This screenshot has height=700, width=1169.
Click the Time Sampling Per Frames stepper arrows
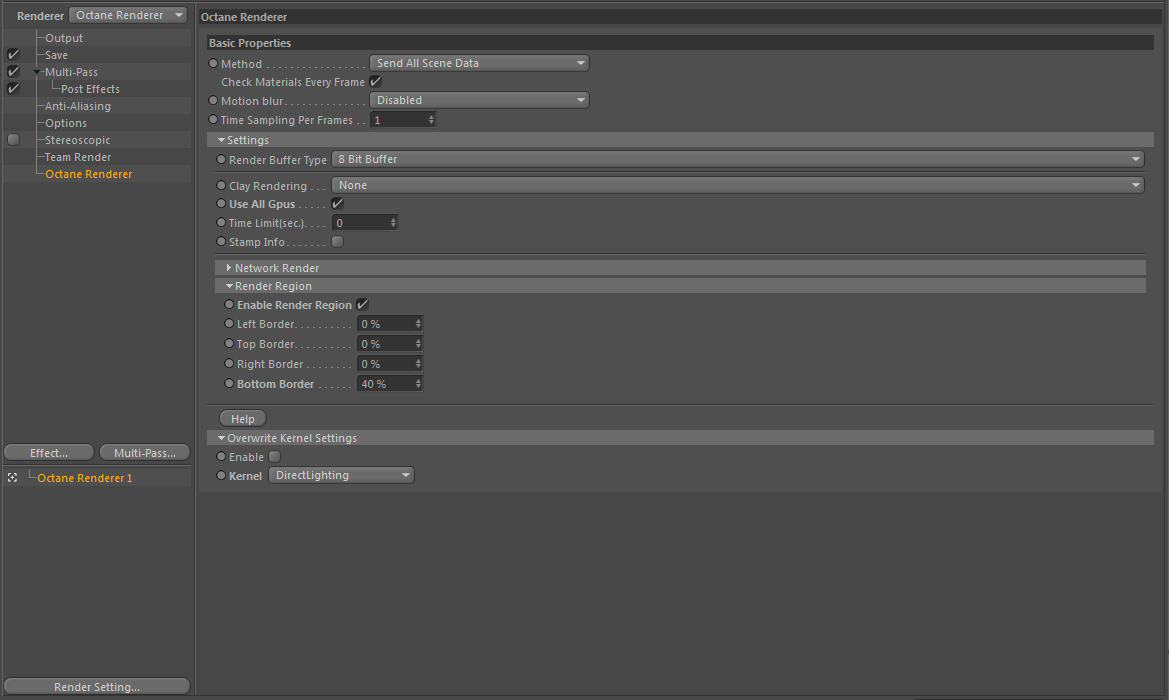431,120
